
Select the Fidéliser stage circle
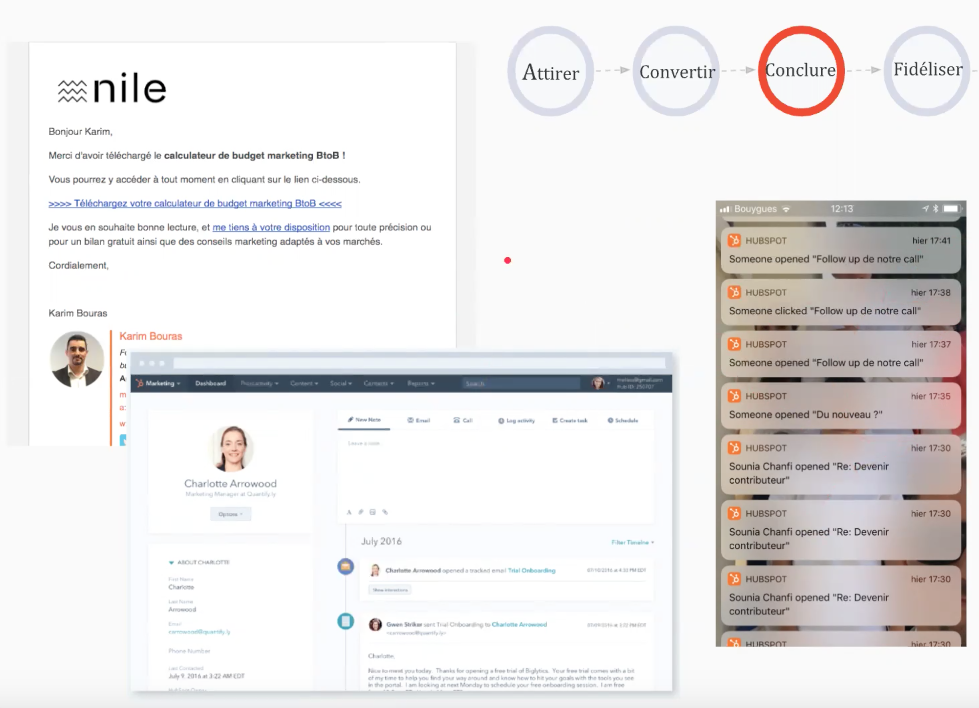click(x=927, y=71)
